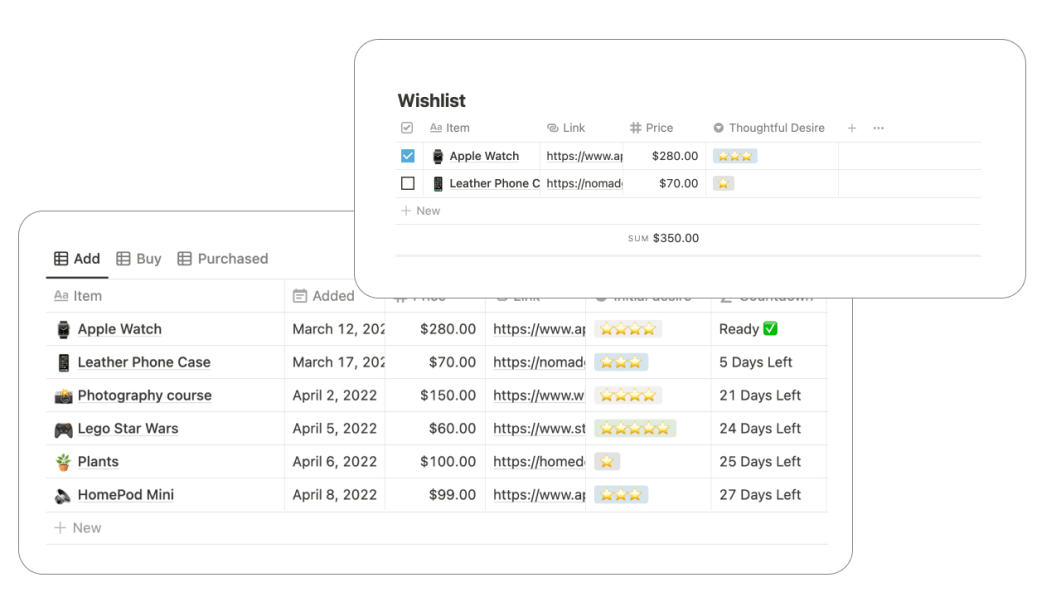Viewport: 1061px width, 597px height.
Task: Click the Link column header in Wishlist
Action: pyautogui.click(x=566, y=128)
